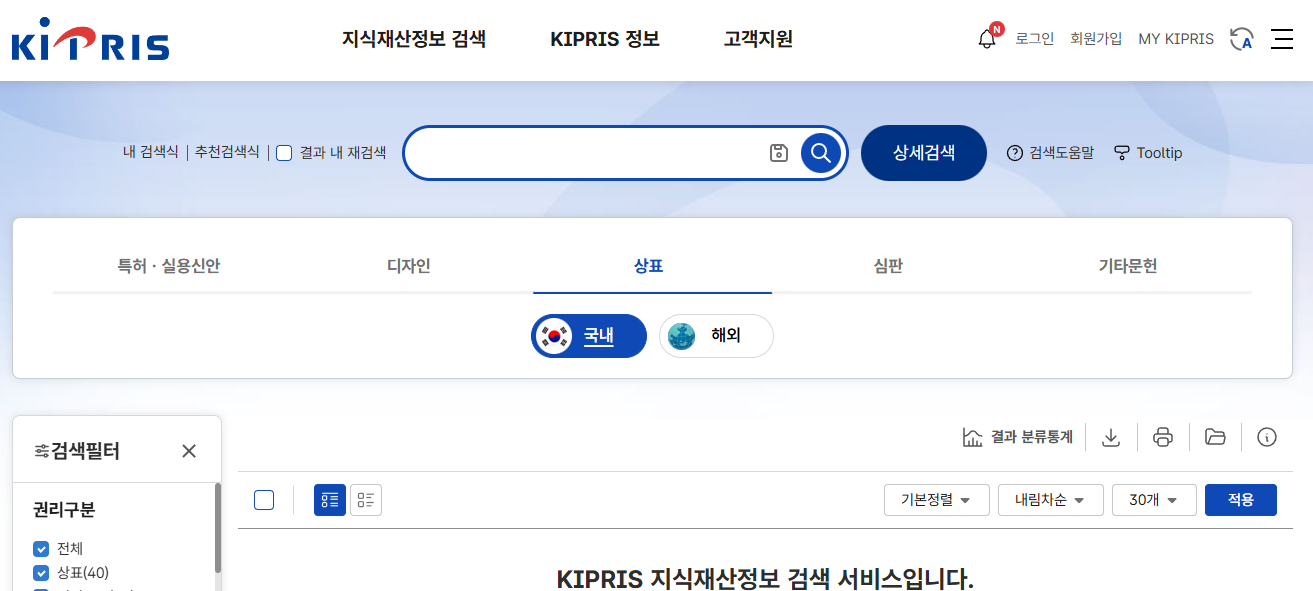Click the folder save icon
1313x591 pixels.
coord(1215,437)
